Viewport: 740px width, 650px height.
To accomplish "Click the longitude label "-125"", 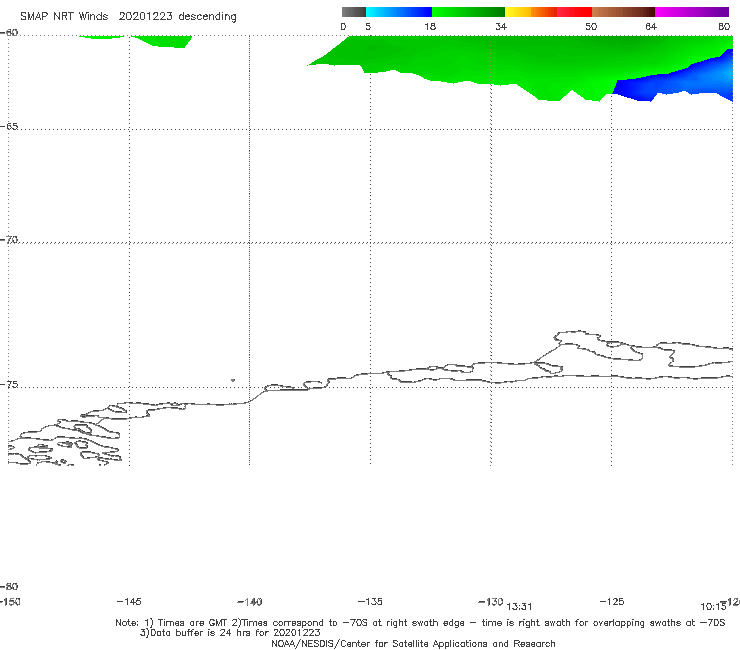I will (612, 601).
